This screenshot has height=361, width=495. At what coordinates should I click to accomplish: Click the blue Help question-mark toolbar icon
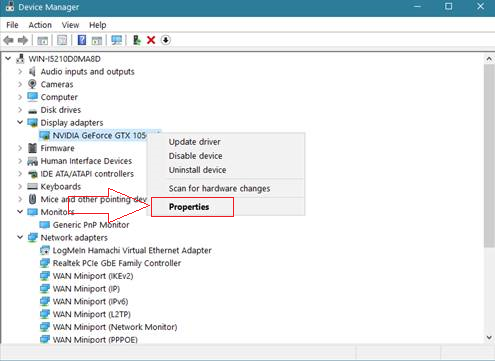82,40
